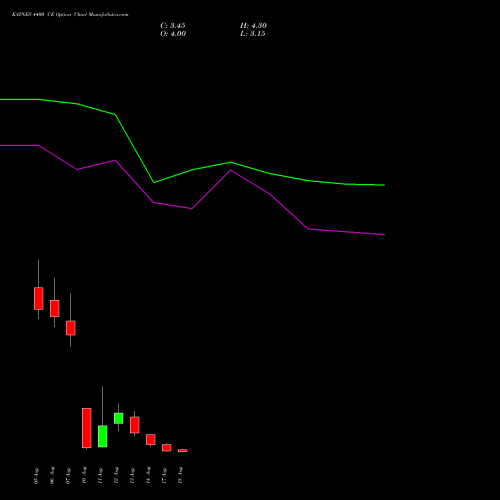
Task: Click the tiny red candle above 18 Aug
Action: tap(183, 451)
